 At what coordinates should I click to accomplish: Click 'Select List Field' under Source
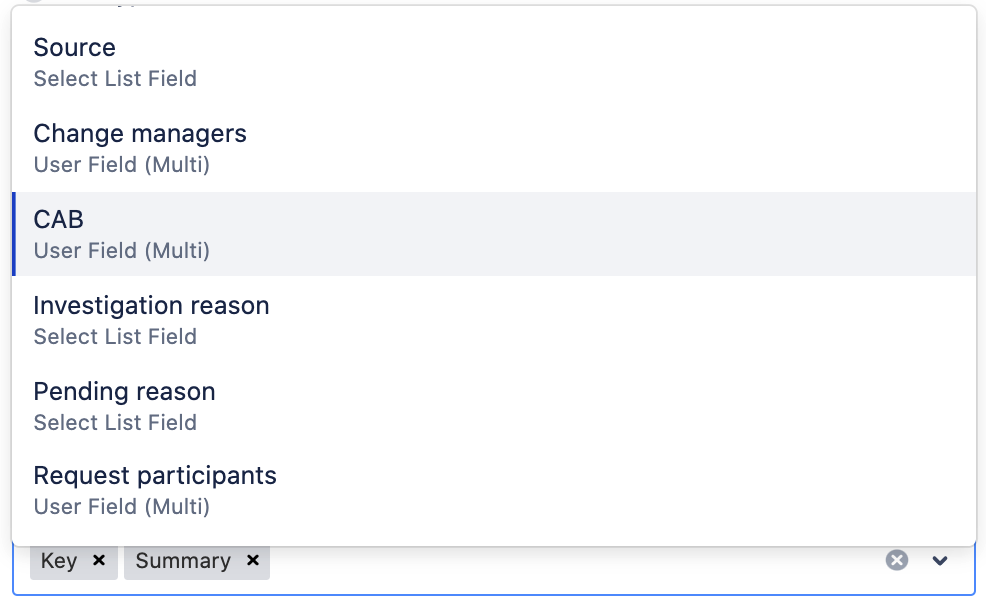click(x=115, y=79)
